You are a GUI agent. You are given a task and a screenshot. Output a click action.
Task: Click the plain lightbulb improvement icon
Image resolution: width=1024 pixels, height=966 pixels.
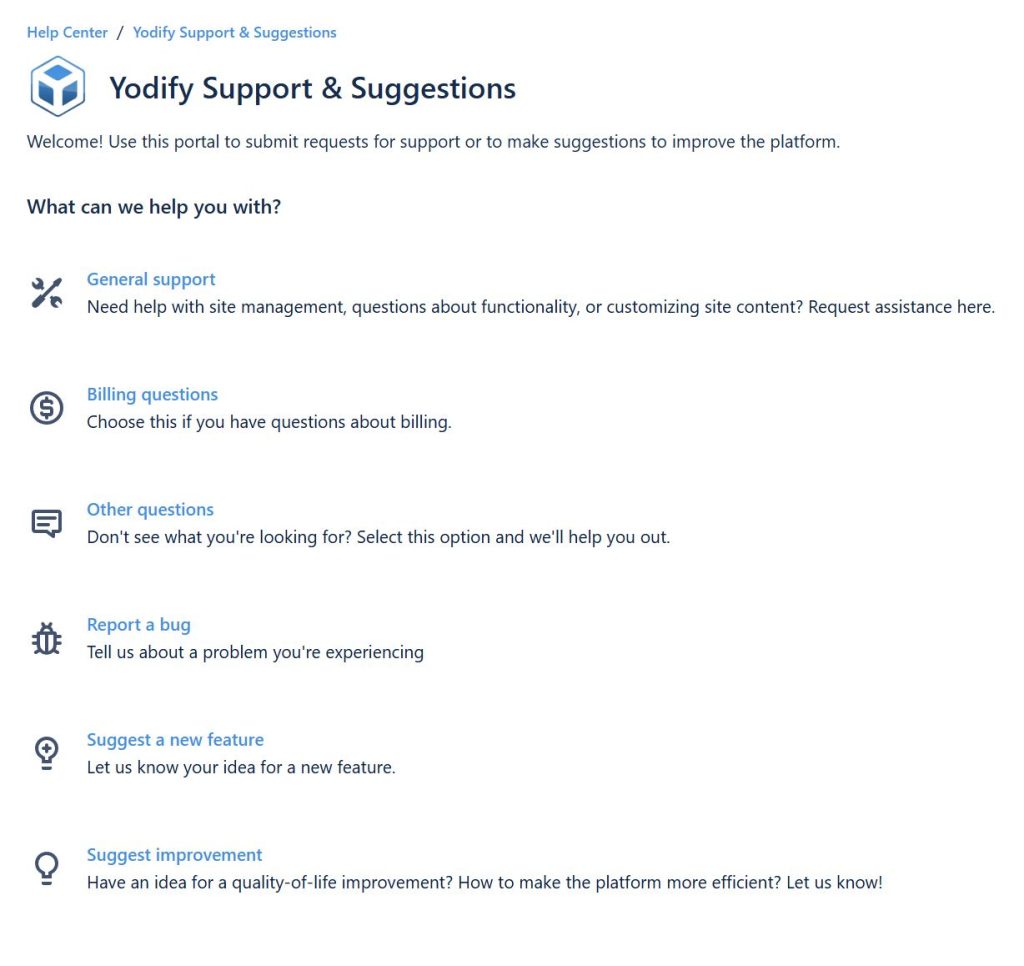47,868
